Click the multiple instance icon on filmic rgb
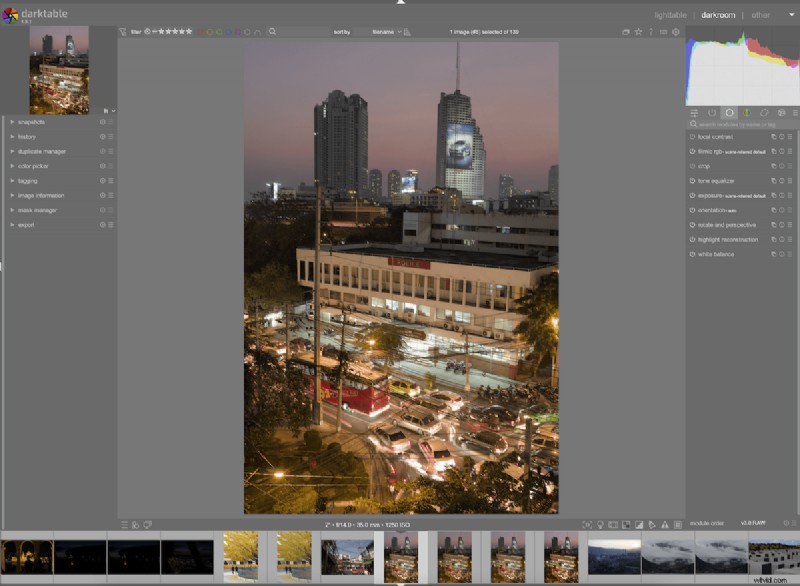800x586 pixels. click(x=773, y=151)
